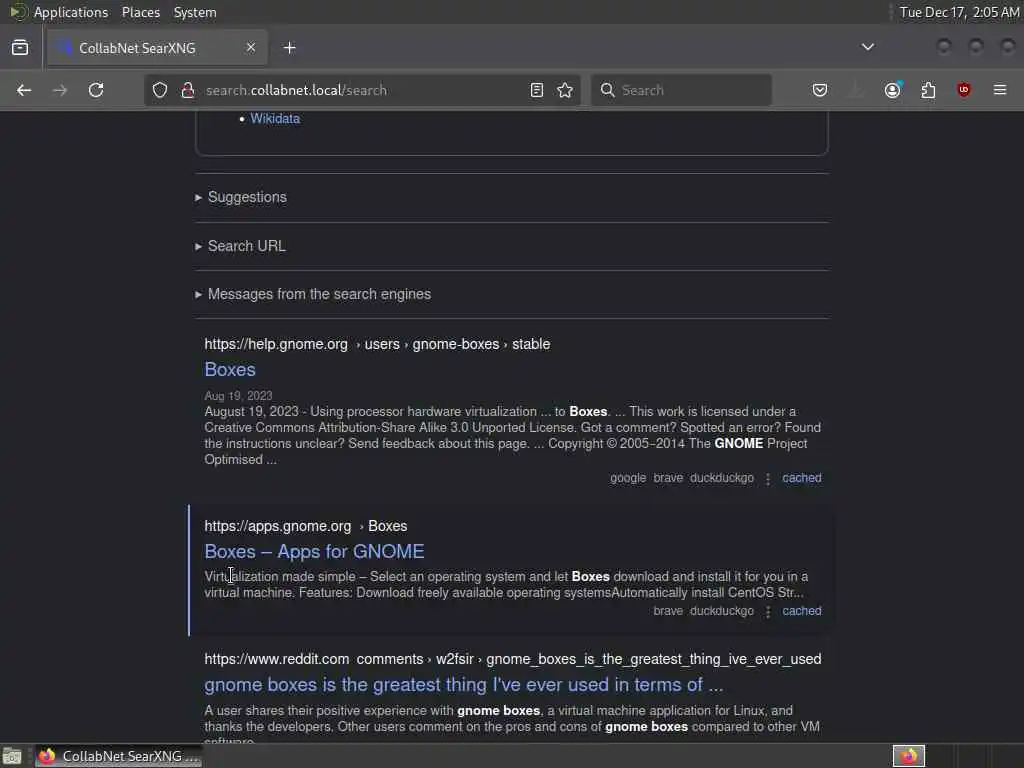This screenshot has height=768, width=1024.
Task: Expand Messages from the search engines
Action: pyautogui.click(x=313, y=295)
